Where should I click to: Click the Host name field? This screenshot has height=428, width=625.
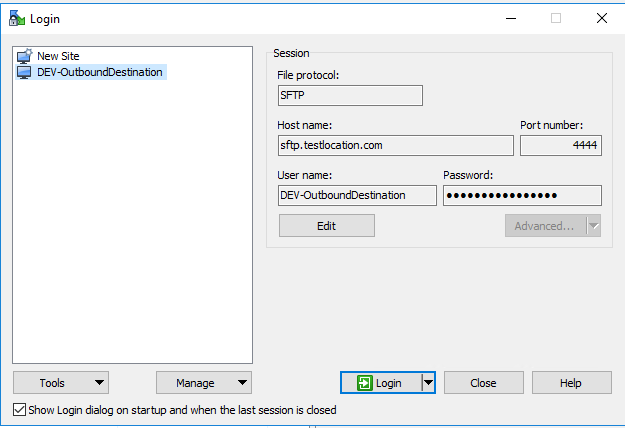pyautogui.click(x=395, y=146)
